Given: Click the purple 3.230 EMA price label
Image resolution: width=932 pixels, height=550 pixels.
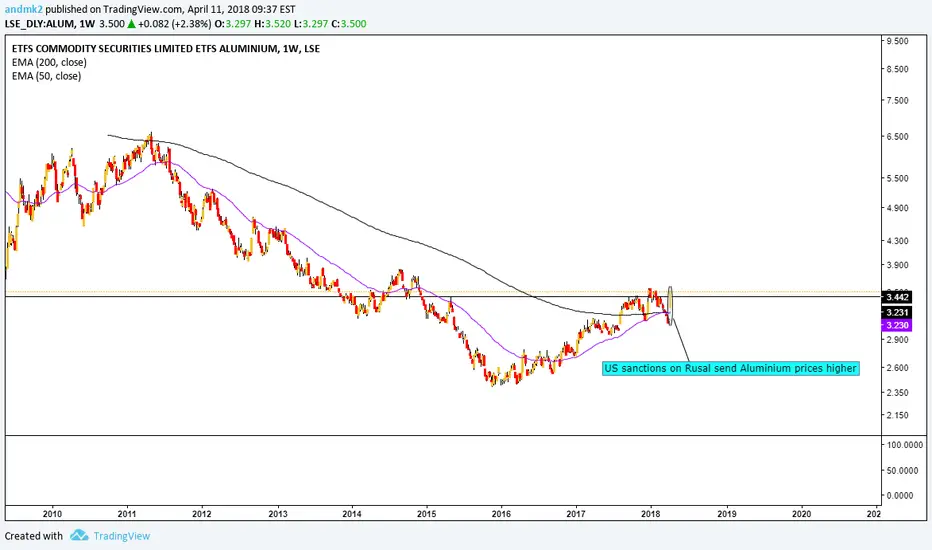Looking at the screenshot, I should 897,325.
